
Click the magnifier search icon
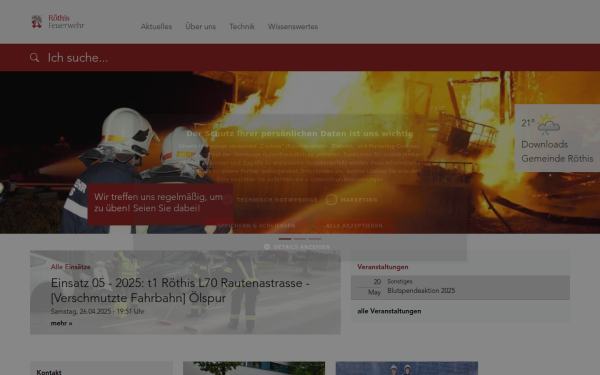(x=34, y=57)
